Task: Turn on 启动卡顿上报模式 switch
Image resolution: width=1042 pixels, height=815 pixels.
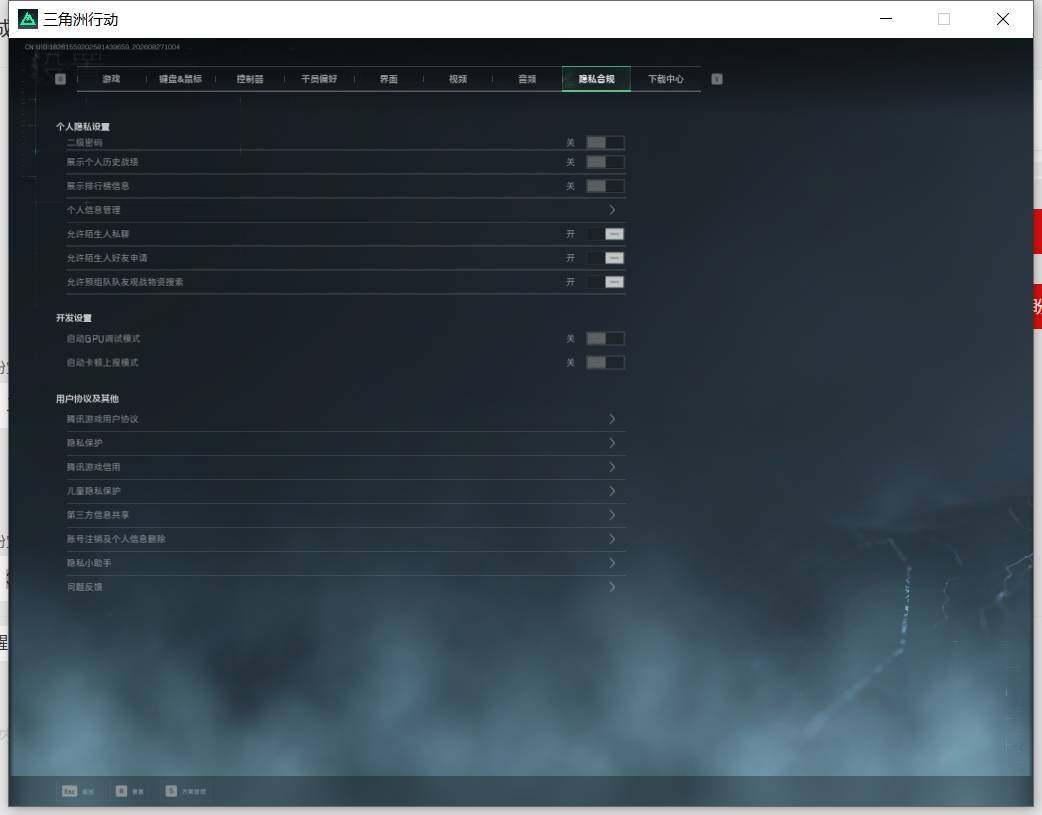Action: click(x=605, y=362)
